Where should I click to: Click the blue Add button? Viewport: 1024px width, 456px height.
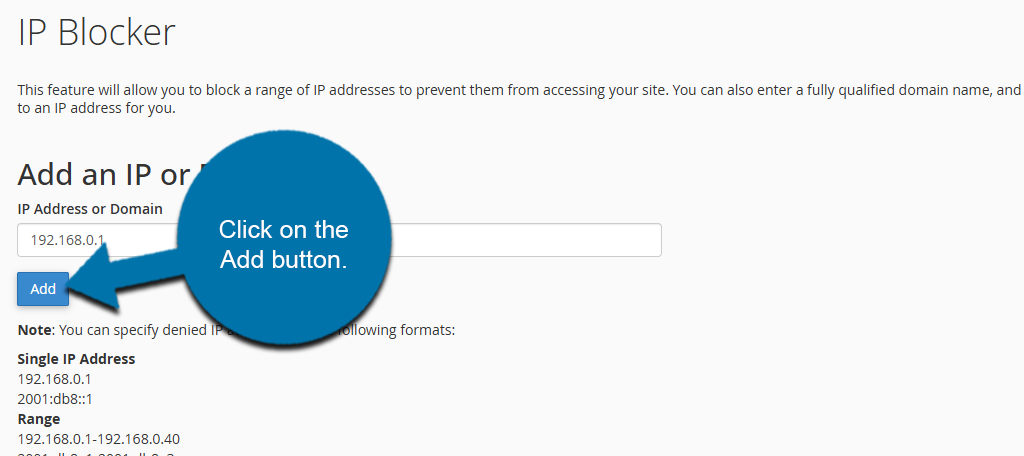click(43, 289)
